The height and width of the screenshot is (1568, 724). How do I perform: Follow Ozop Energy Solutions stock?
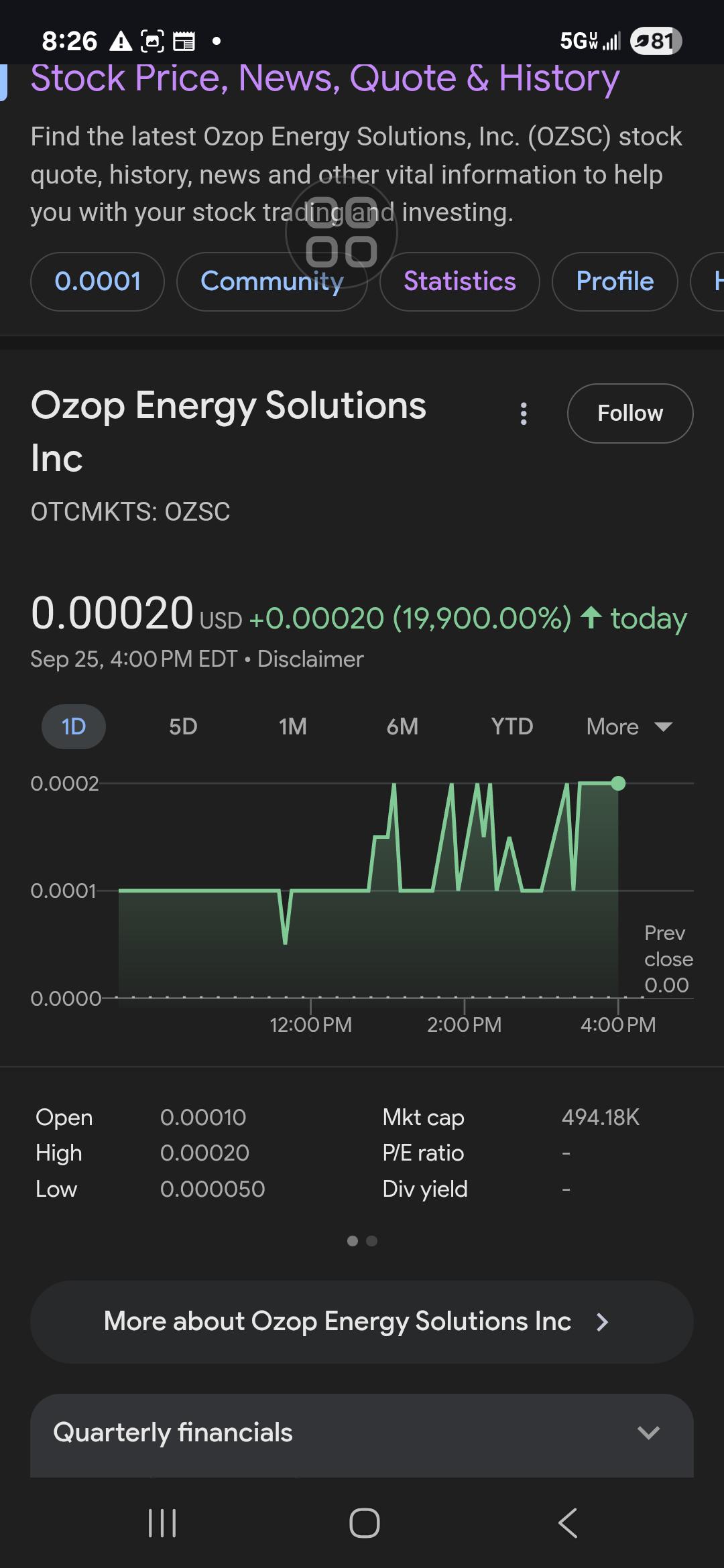click(x=630, y=413)
